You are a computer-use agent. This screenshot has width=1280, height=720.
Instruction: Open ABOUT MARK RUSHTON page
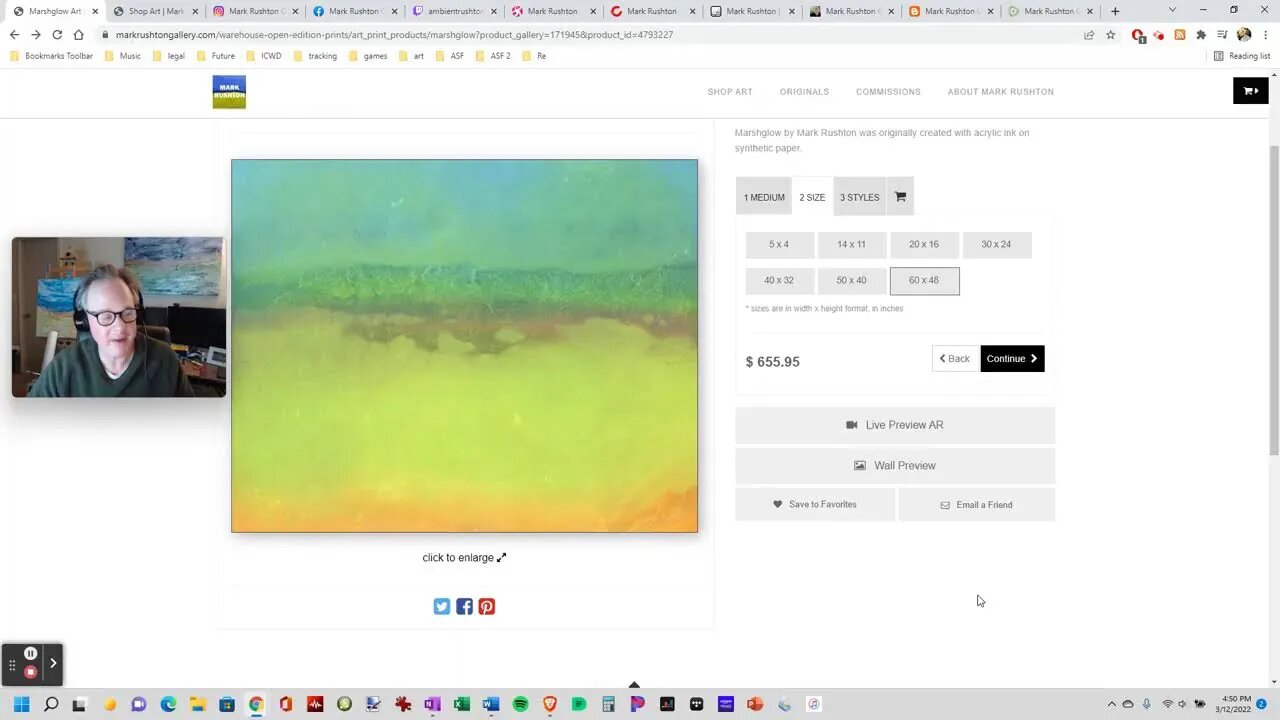click(x=1000, y=92)
